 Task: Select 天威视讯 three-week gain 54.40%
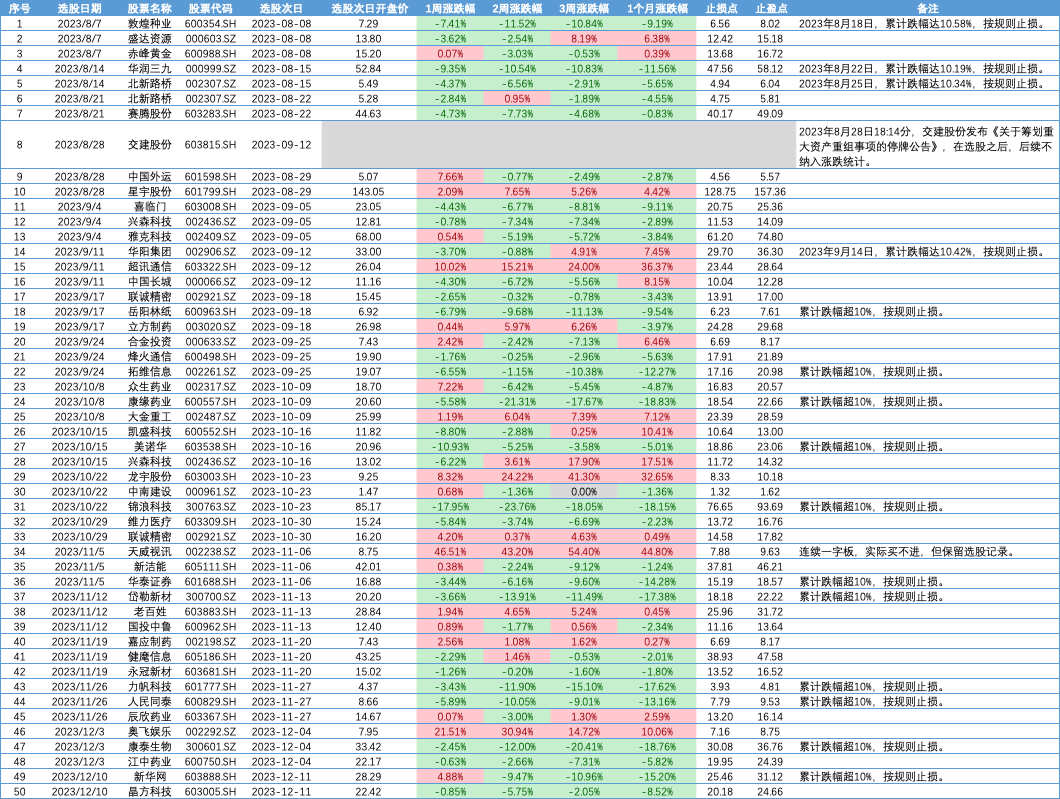[x=584, y=552]
